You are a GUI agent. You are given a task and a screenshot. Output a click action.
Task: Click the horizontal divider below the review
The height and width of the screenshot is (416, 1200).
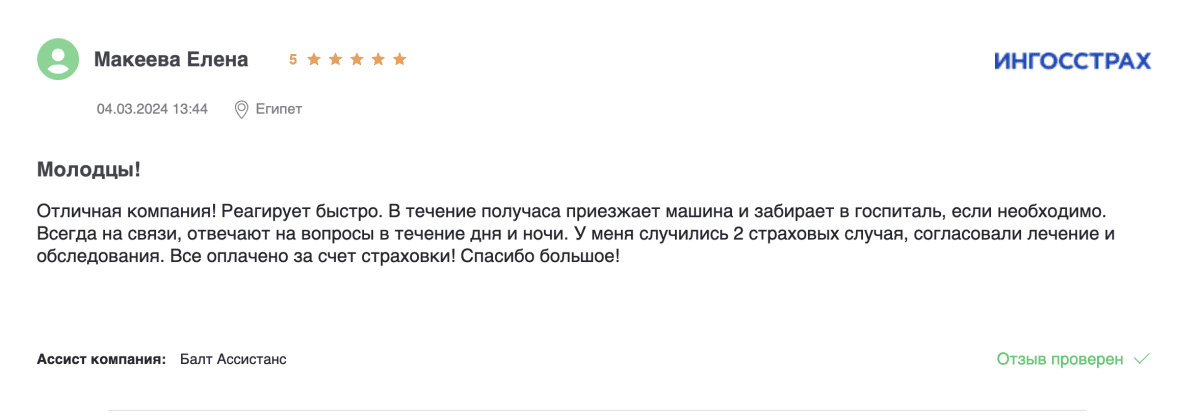pos(598,410)
